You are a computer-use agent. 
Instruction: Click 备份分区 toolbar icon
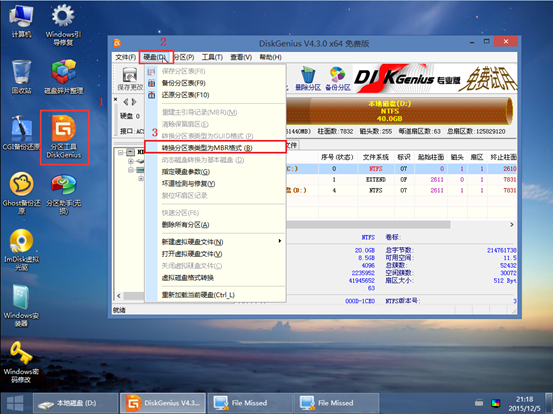coord(338,79)
